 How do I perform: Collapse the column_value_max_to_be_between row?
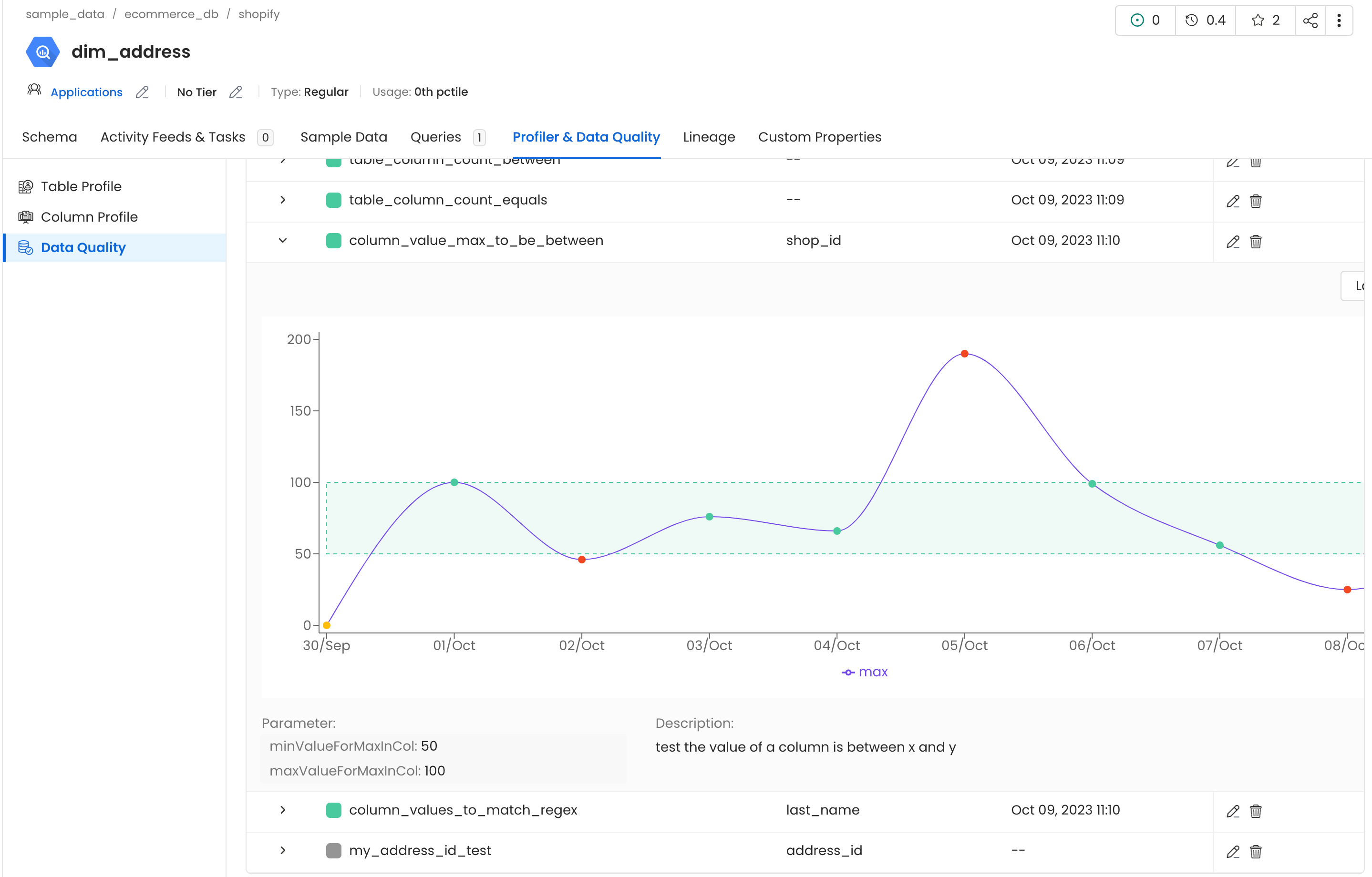tap(283, 240)
